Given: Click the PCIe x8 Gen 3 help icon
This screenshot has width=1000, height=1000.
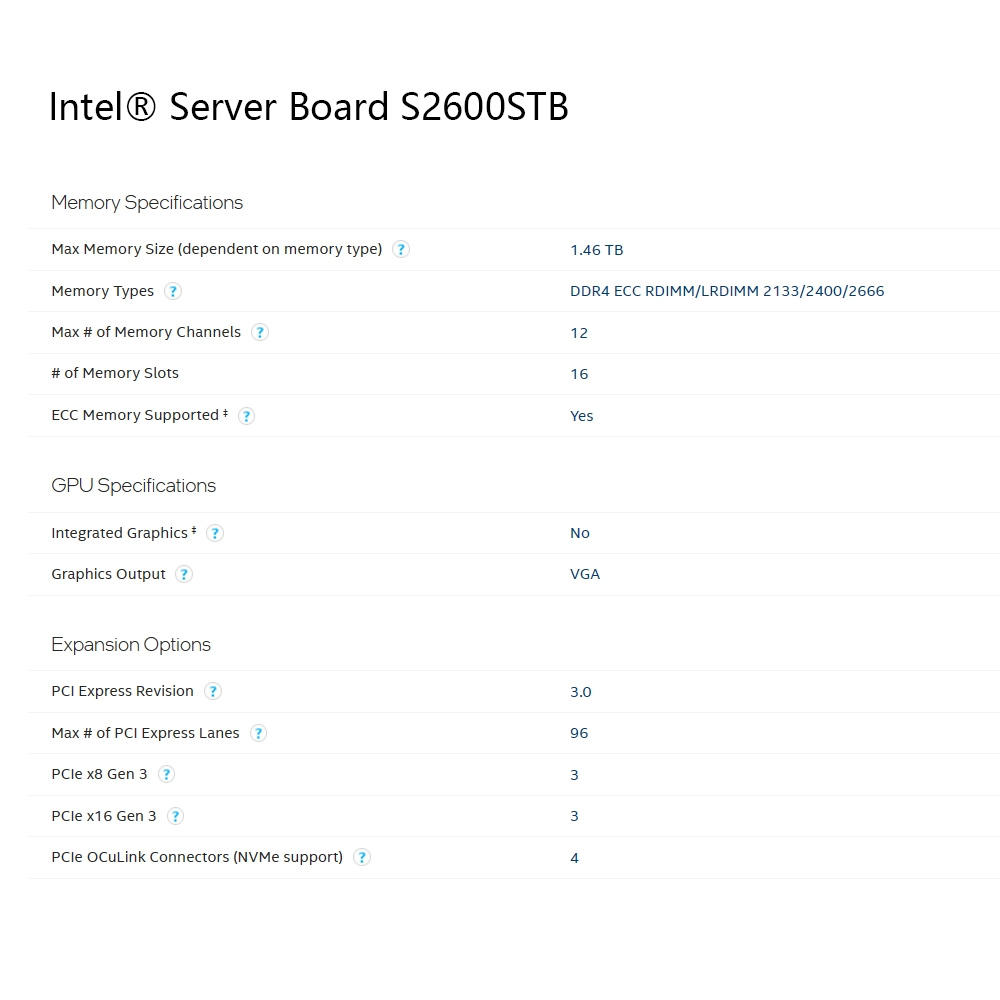Looking at the screenshot, I should click(166, 774).
